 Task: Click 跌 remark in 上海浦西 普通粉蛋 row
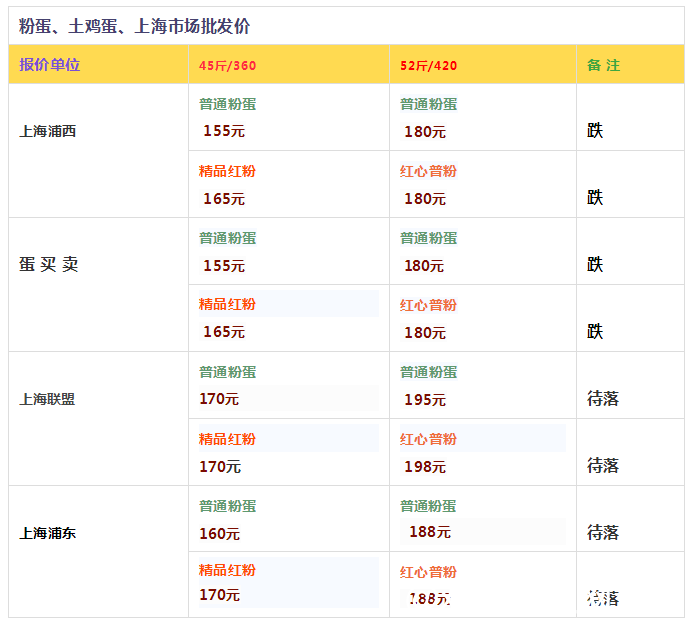point(595,131)
